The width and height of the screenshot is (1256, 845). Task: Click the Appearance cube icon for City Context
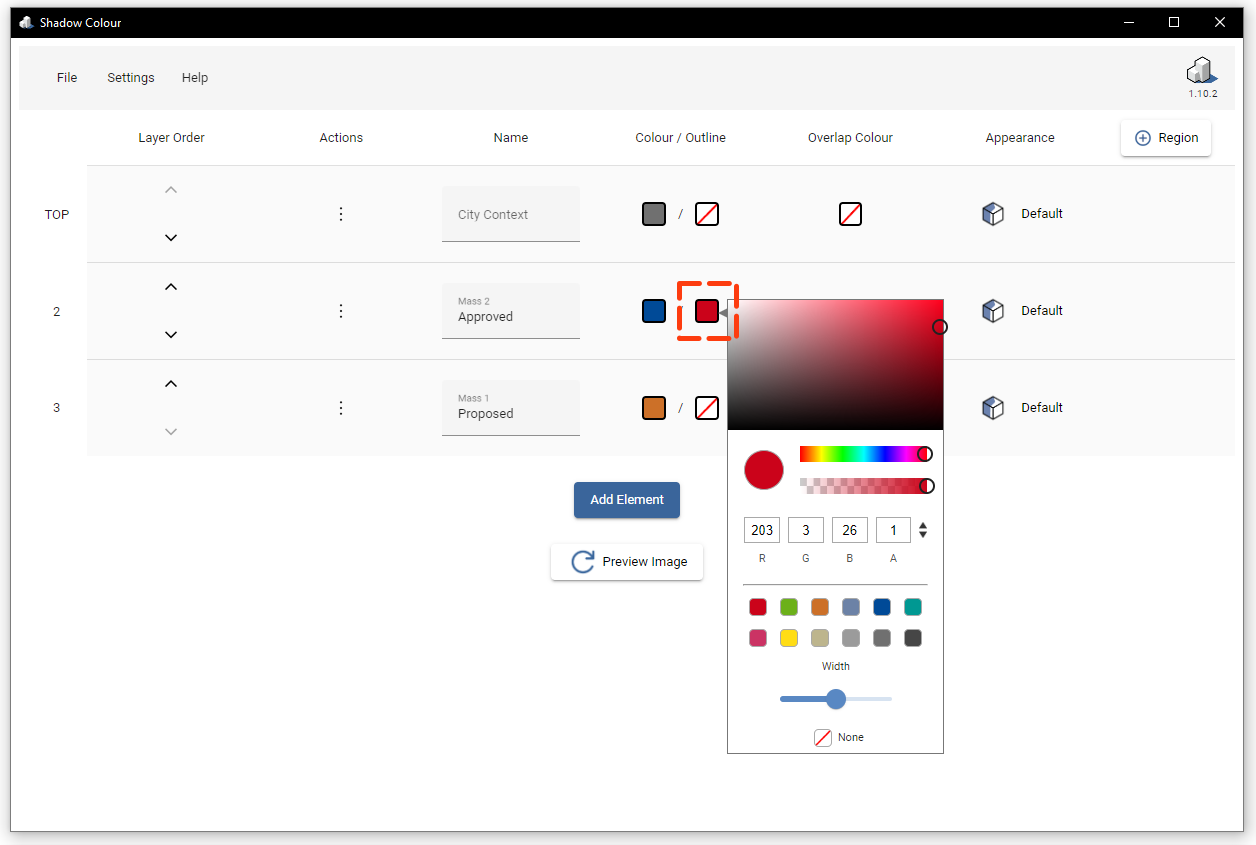click(992, 213)
